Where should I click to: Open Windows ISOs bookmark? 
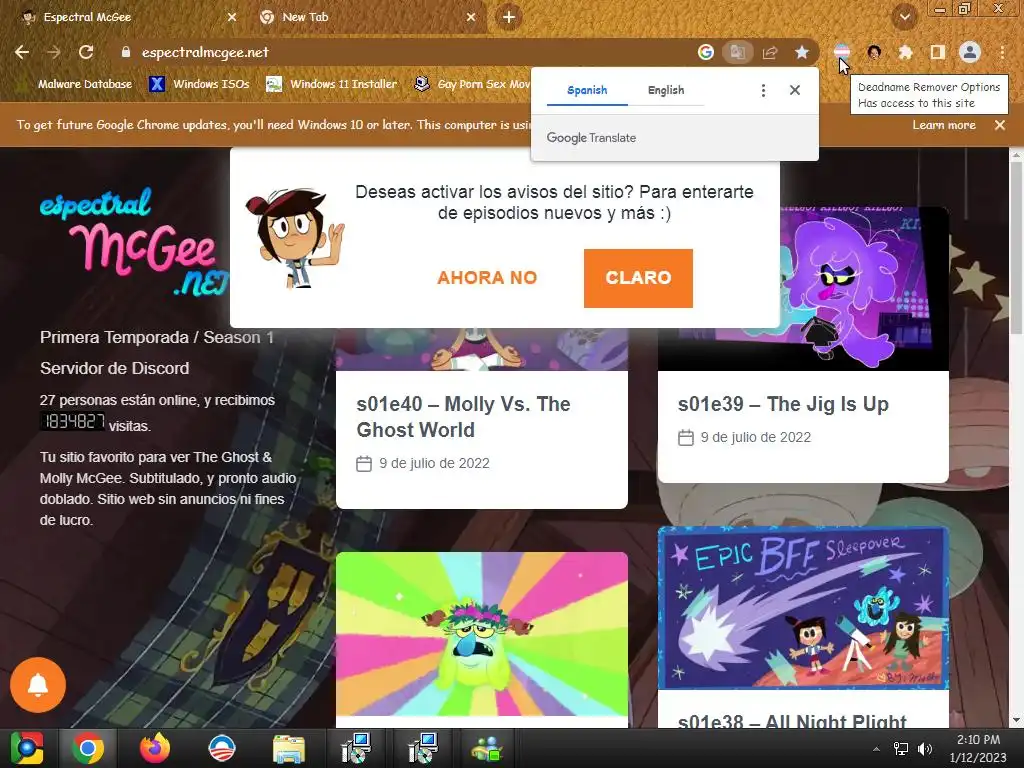(x=199, y=84)
